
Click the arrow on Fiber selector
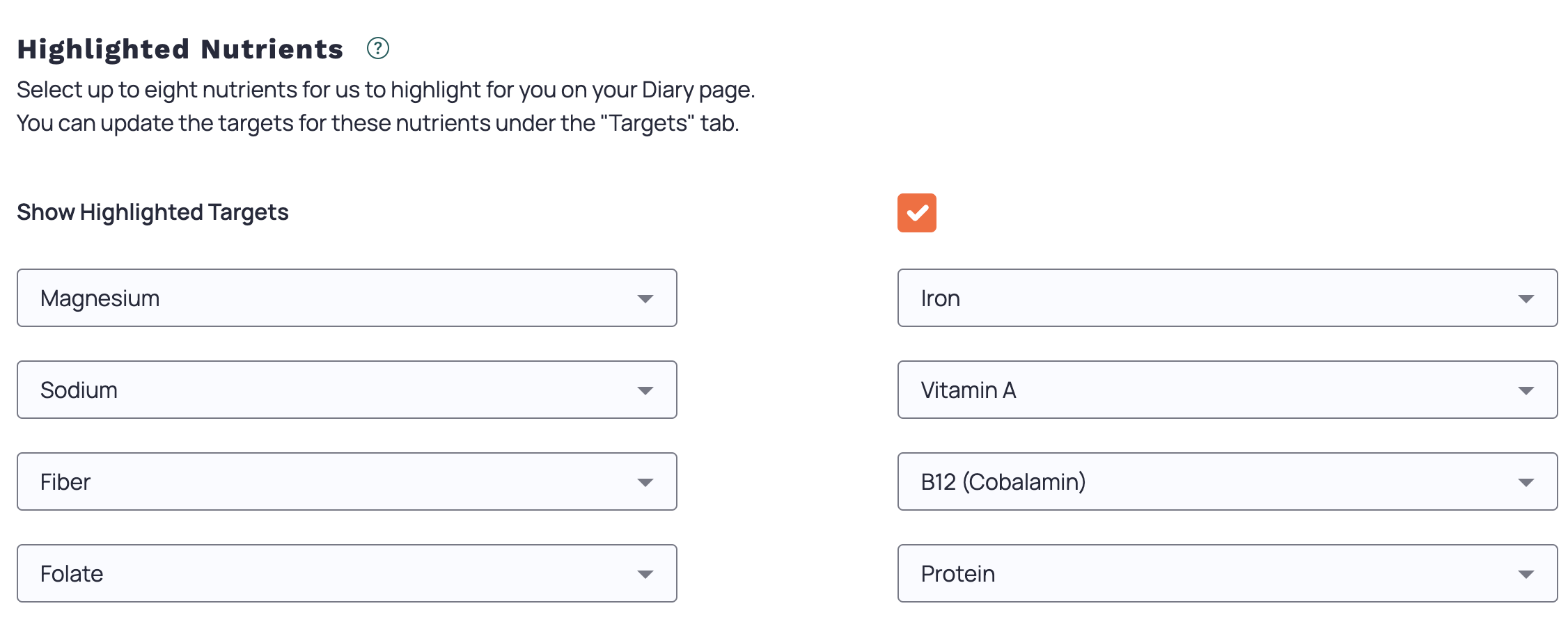[645, 483]
